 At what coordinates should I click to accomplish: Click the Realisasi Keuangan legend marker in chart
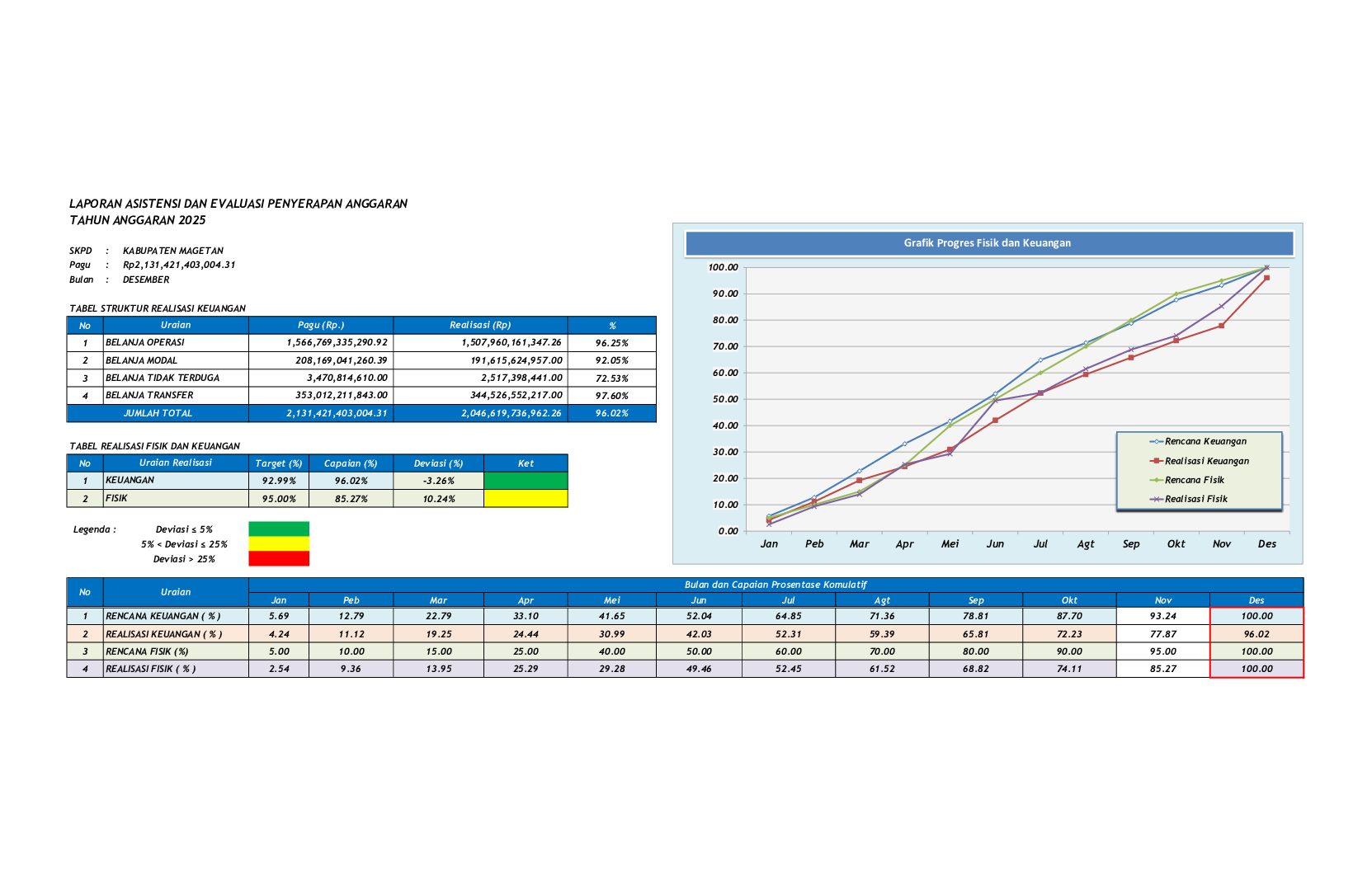(1156, 461)
